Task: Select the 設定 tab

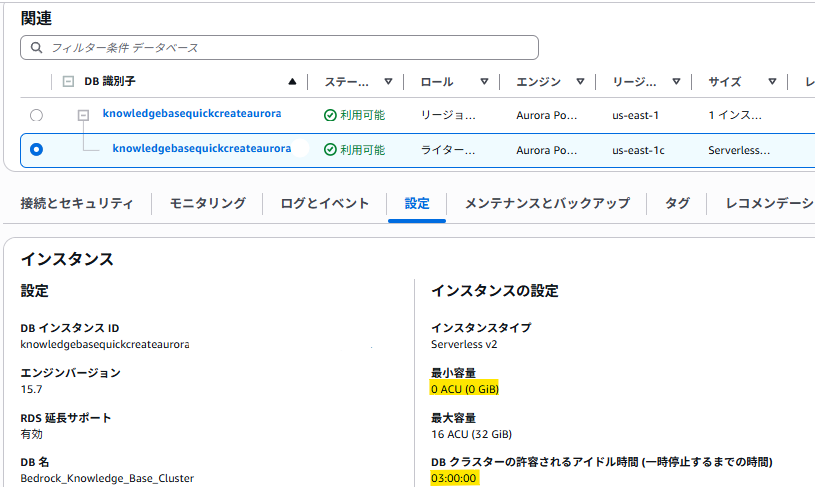Action: coord(417,203)
